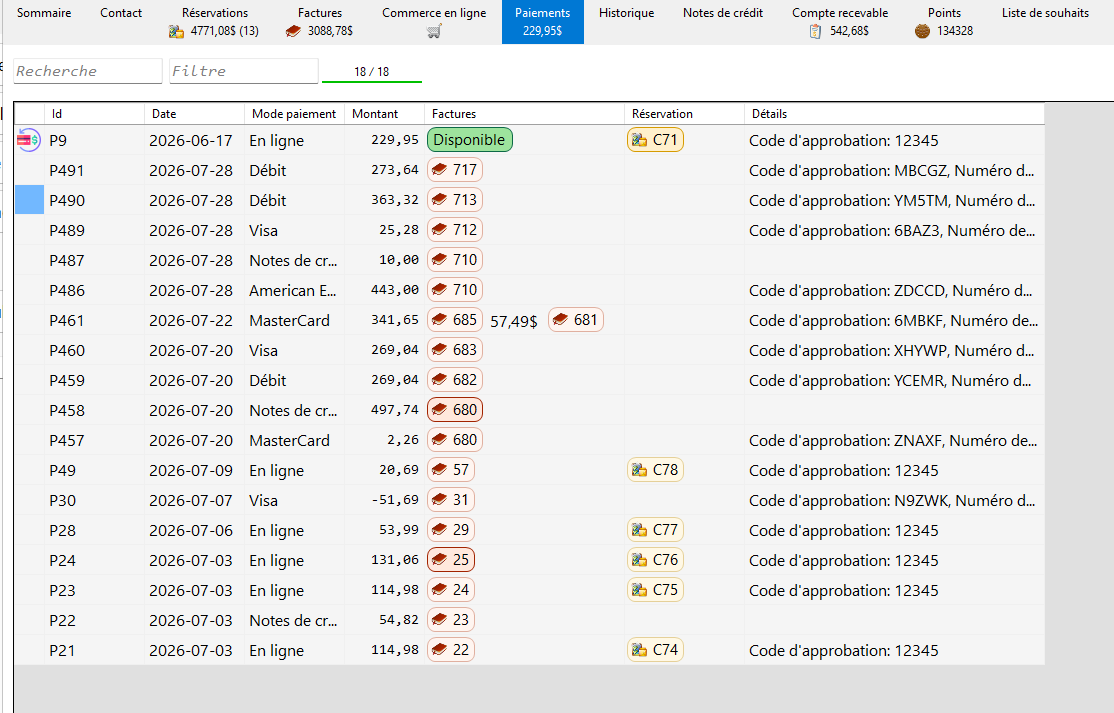The image size is (1114, 713).
Task: Go to the Compte recevable tab
Action: tap(840, 22)
